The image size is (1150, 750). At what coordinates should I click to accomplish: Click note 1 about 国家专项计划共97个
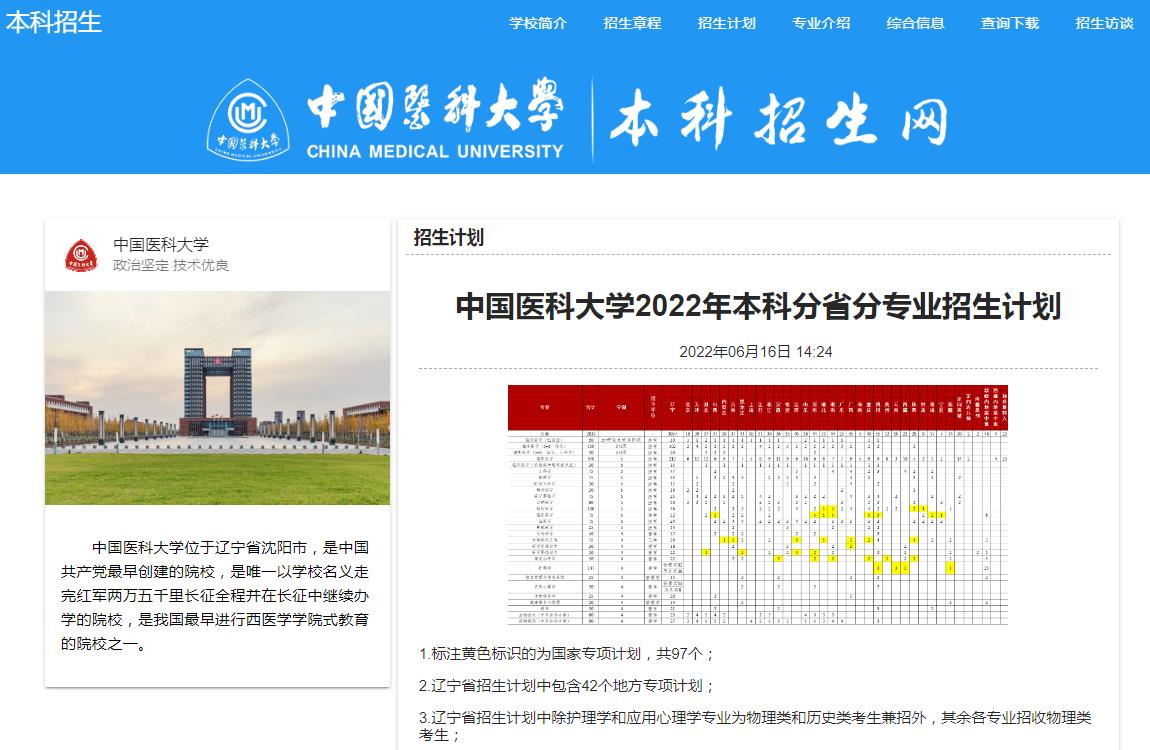pos(566,654)
